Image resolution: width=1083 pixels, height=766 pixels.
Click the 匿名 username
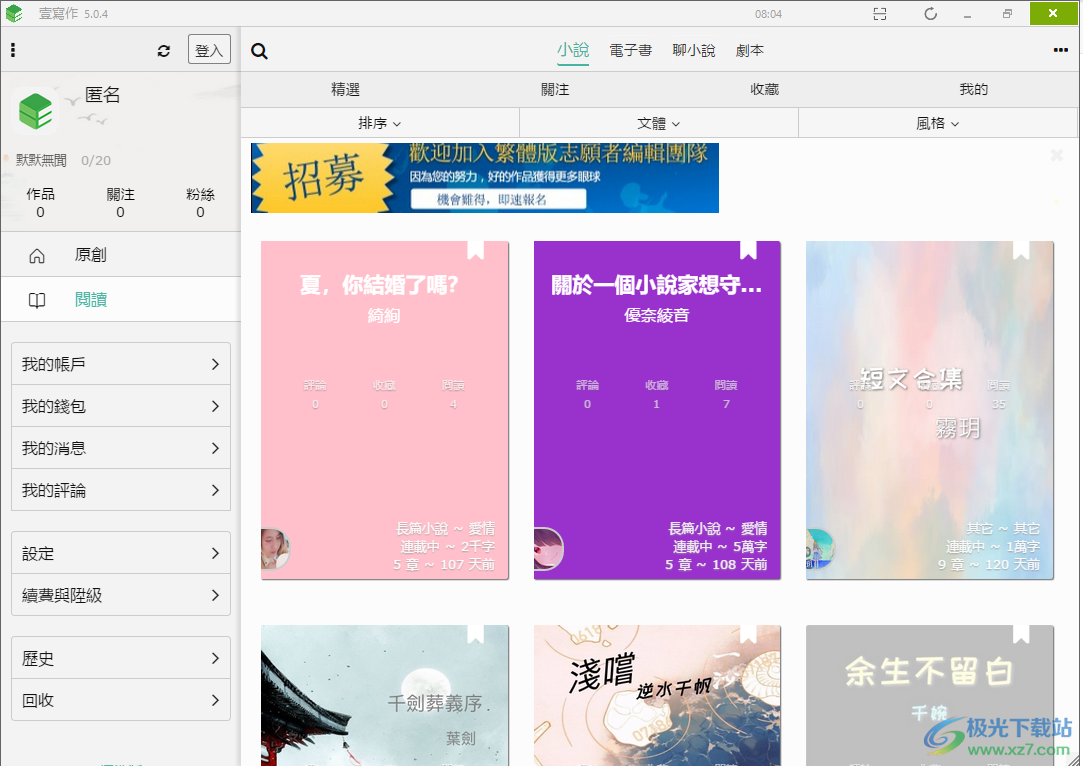click(102, 95)
